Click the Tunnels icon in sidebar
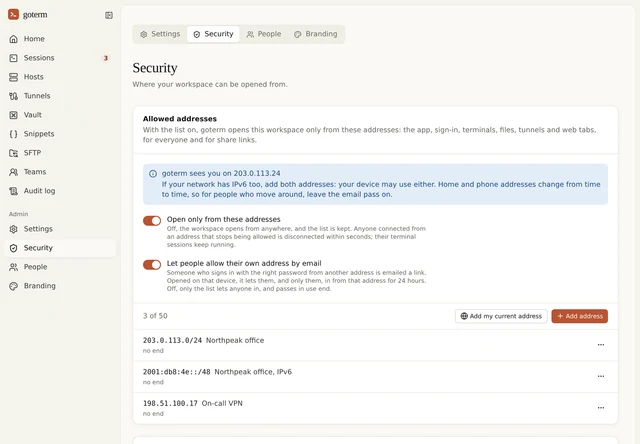Screen dimensions: 640x444 pos(13,96)
